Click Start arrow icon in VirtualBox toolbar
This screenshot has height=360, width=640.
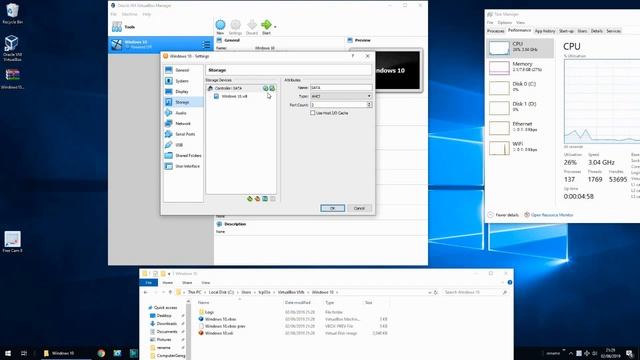click(x=266, y=25)
